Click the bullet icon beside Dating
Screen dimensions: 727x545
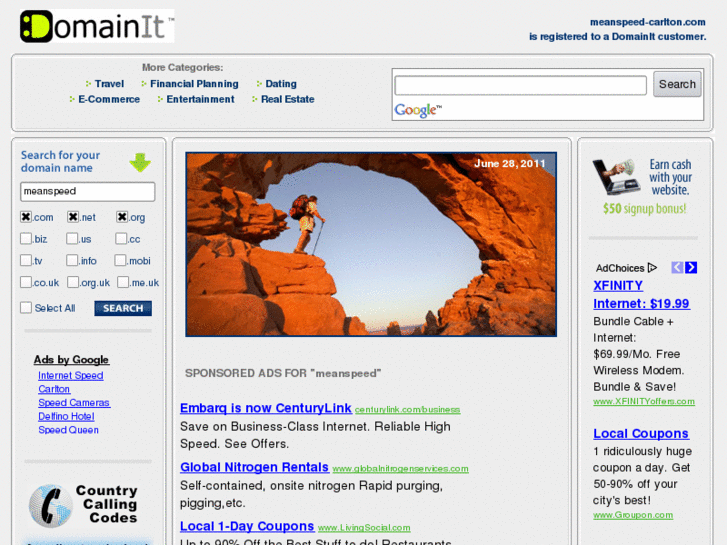tap(259, 84)
